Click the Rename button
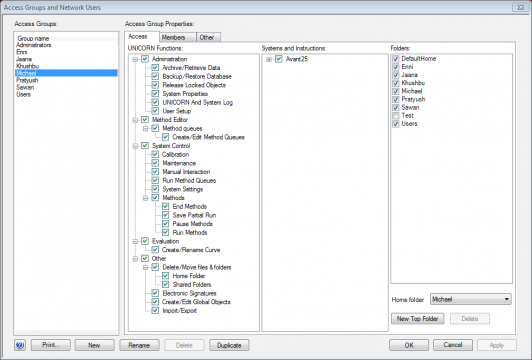532x360 pixels. coord(139,345)
